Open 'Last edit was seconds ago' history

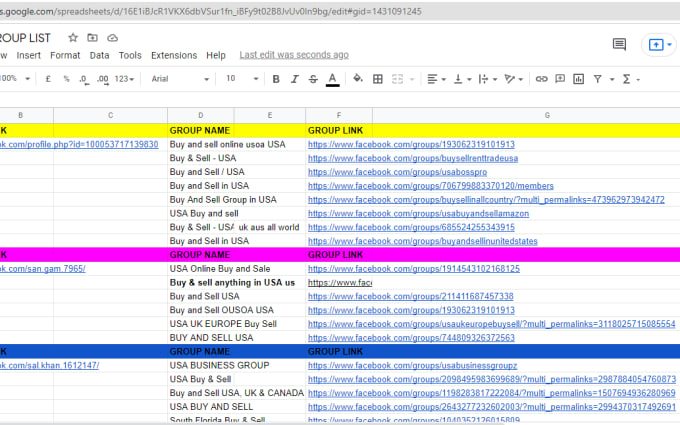pyautogui.click(x=294, y=55)
